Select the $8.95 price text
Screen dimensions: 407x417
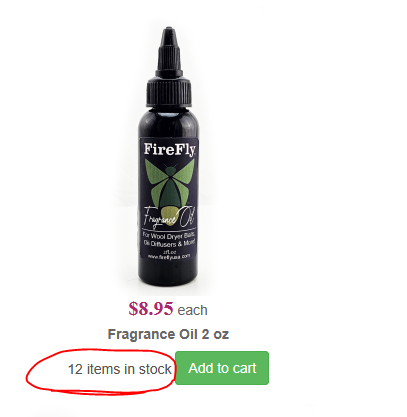pos(151,309)
